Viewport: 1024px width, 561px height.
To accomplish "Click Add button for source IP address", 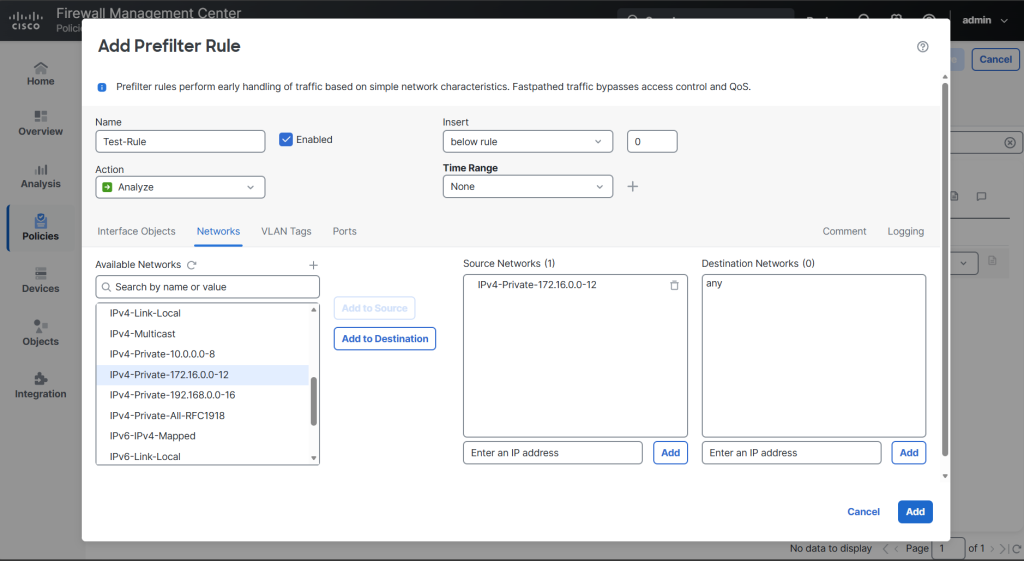I will [670, 453].
